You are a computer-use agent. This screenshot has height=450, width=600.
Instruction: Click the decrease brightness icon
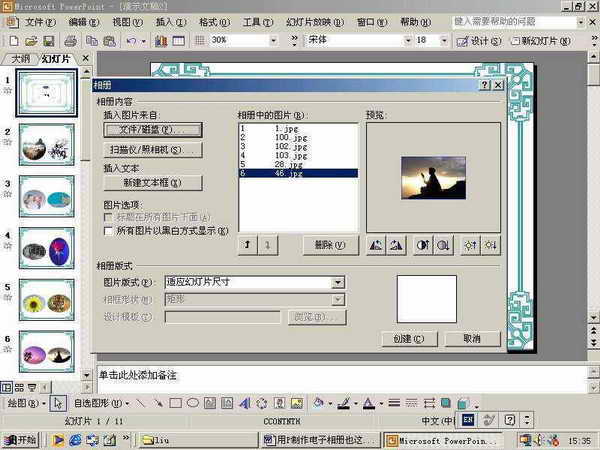tap(489, 245)
